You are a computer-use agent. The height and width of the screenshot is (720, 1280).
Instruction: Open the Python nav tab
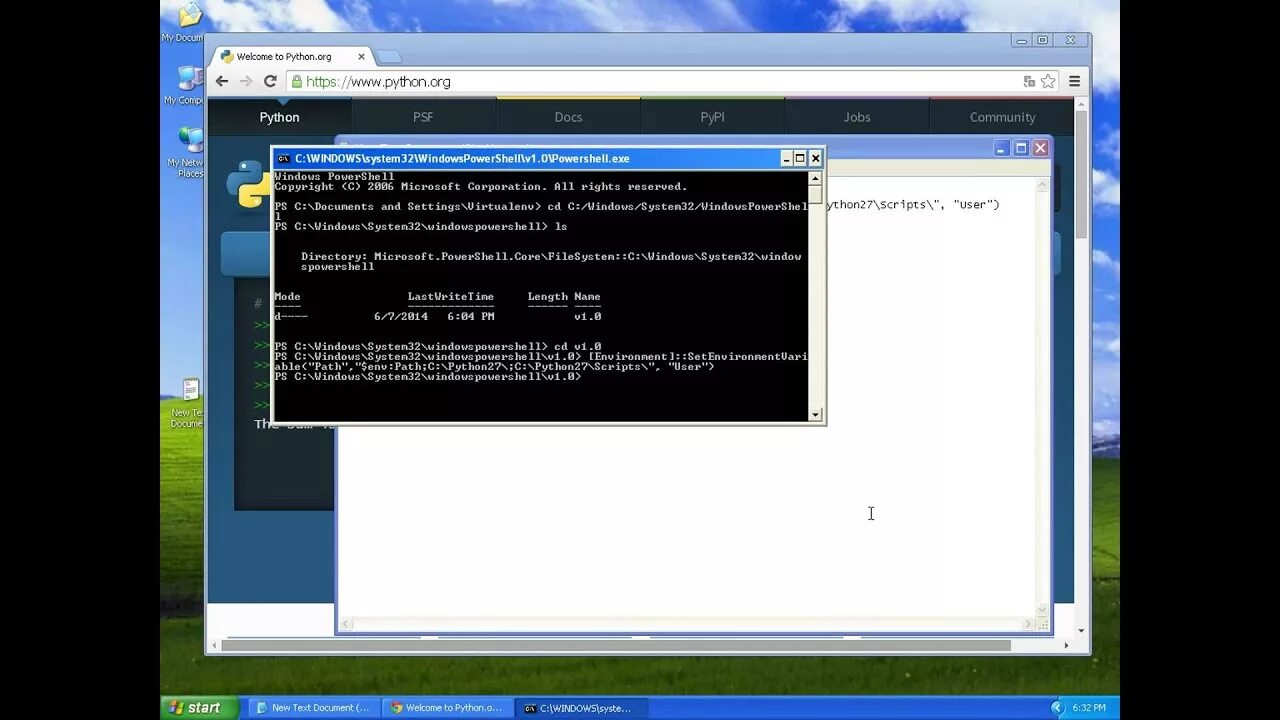pos(279,117)
